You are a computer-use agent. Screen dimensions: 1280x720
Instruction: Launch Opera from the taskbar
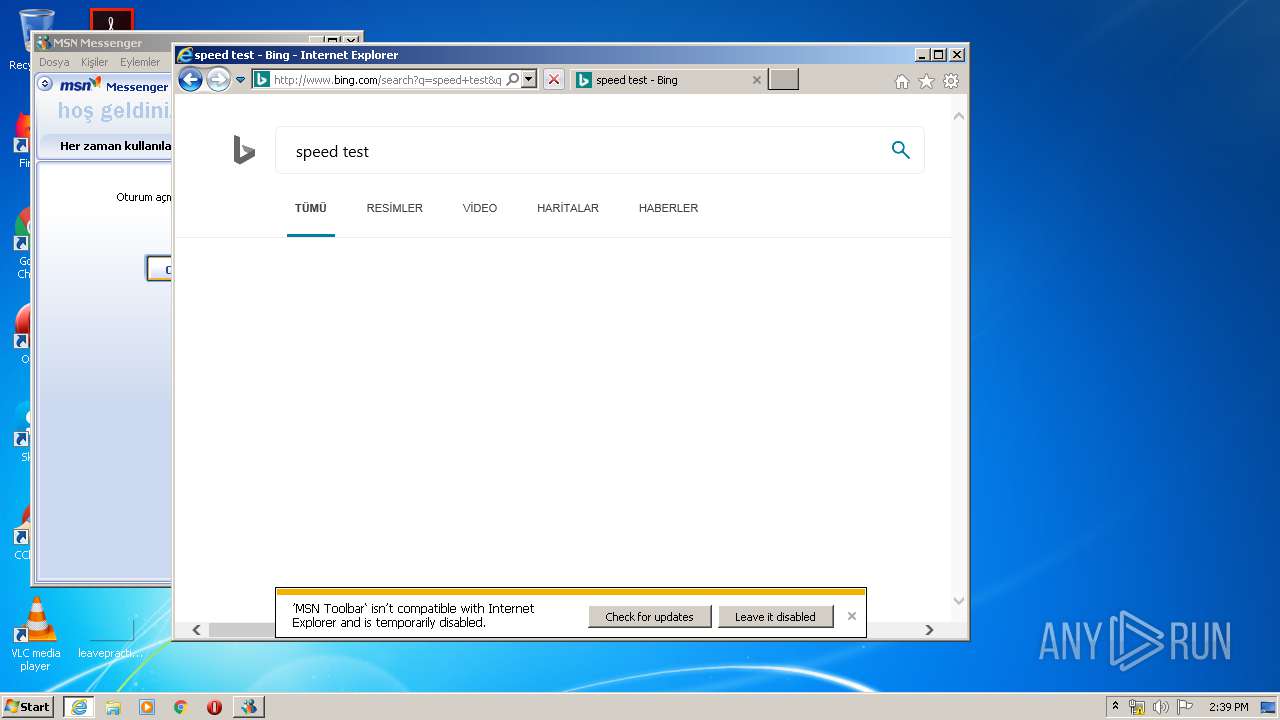tap(214, 707)
